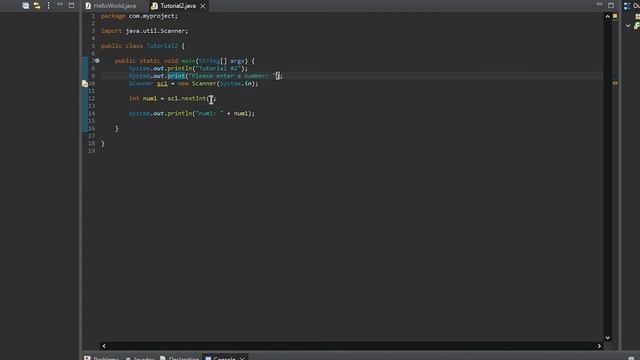Click class name 'Tutorial2' on line 5
The image size is (640, 360).
162,46
